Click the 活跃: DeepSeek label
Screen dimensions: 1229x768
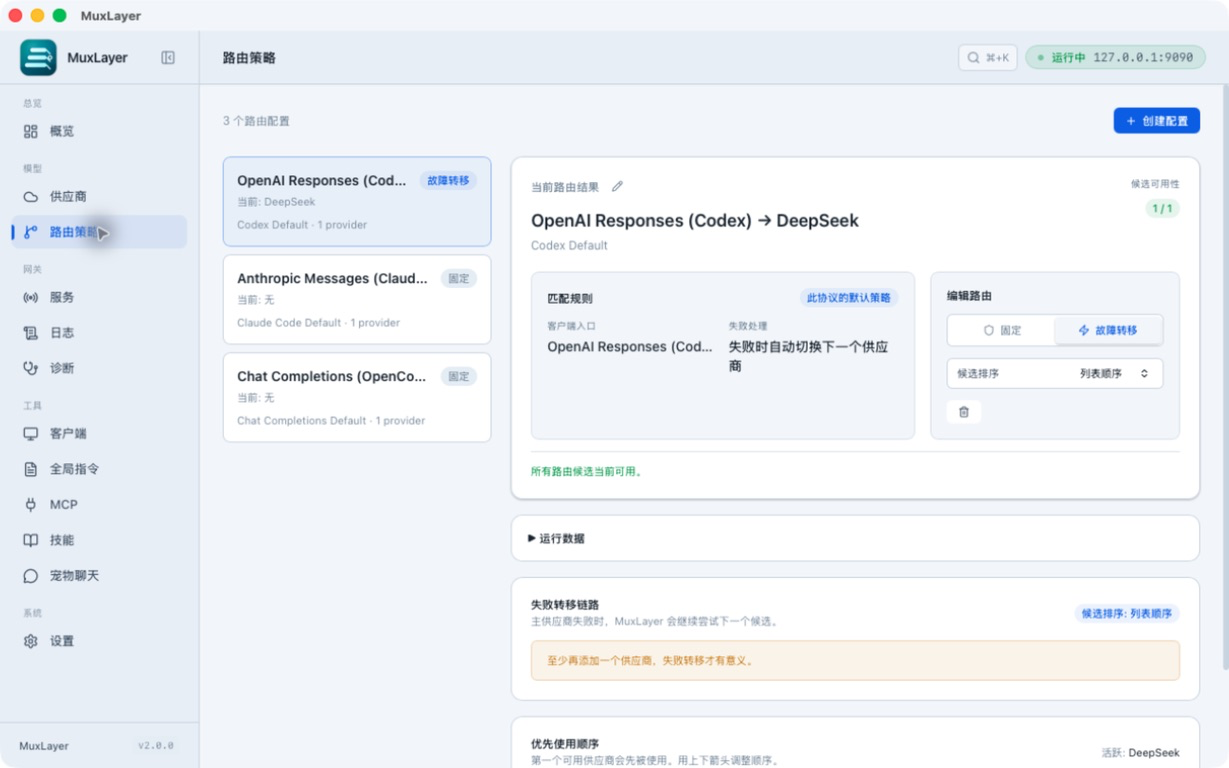[1140, 753]
